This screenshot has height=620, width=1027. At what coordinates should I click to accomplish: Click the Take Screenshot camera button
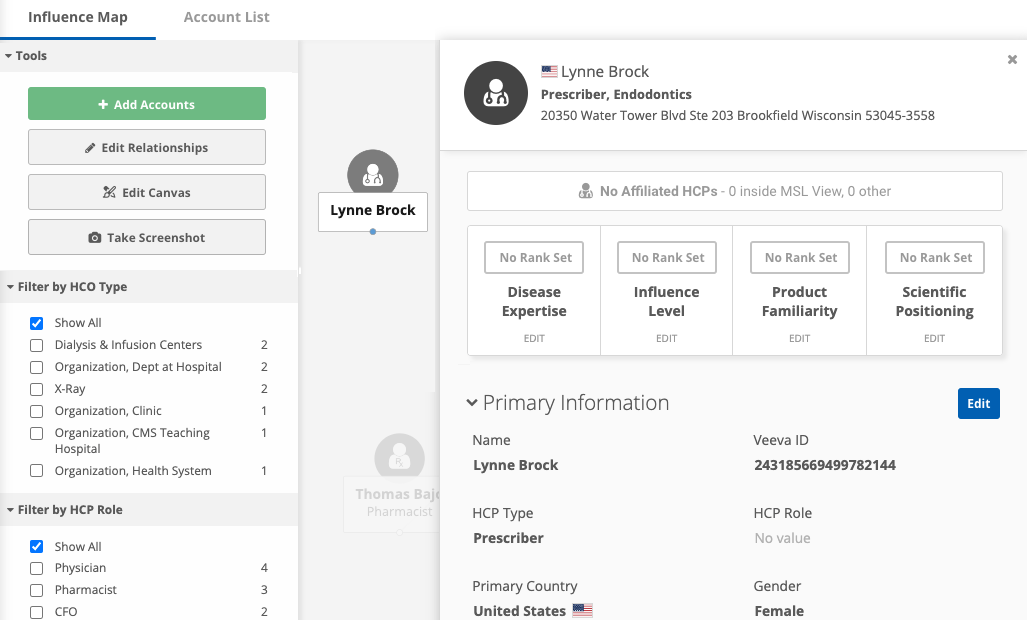click(x=147, y=238)
